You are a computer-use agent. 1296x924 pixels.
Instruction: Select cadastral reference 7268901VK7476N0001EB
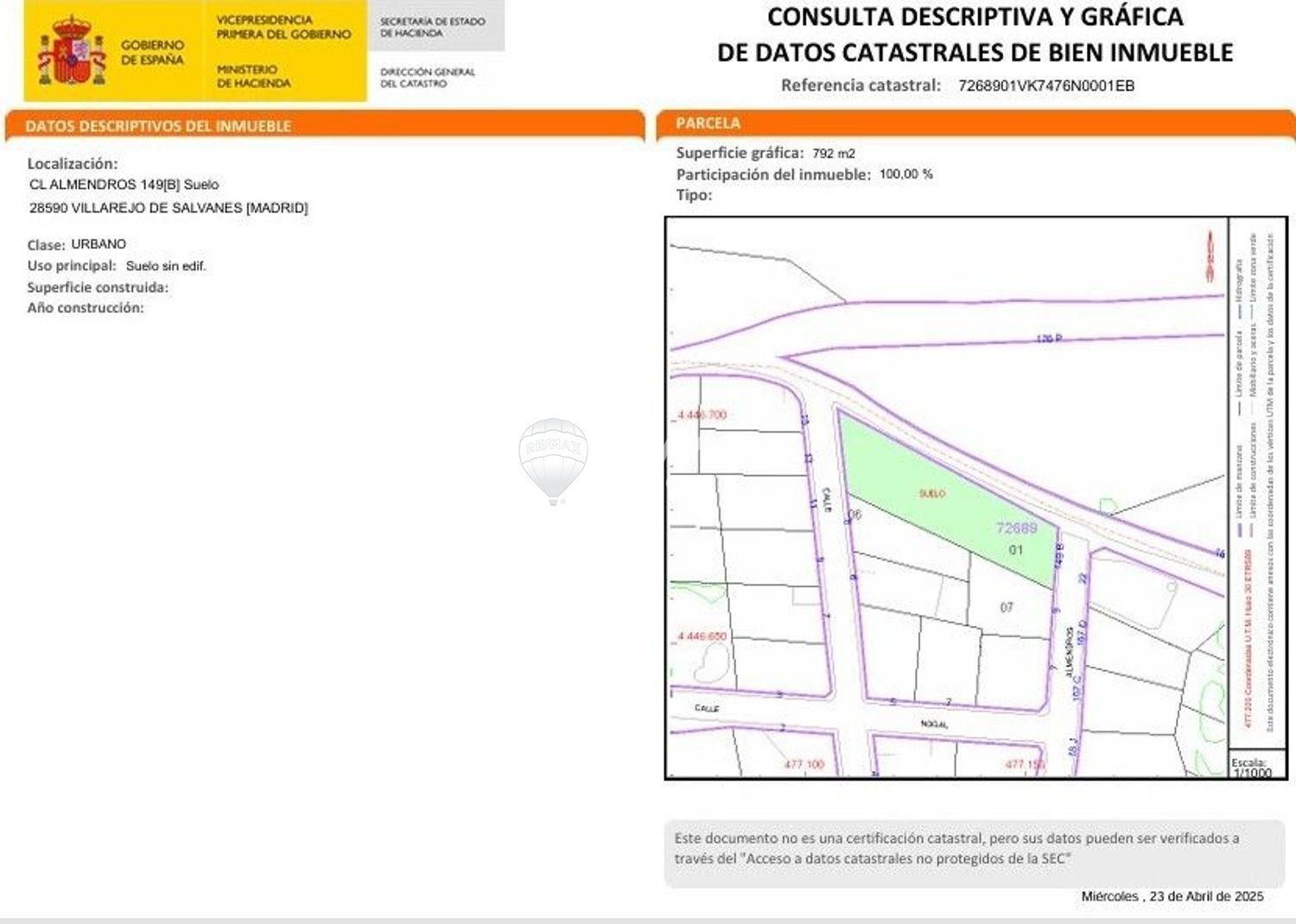click(x=1046, y=85)
